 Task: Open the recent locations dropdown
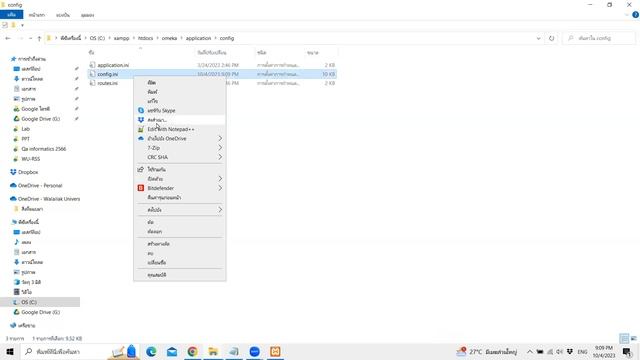[x=30, y=38]
